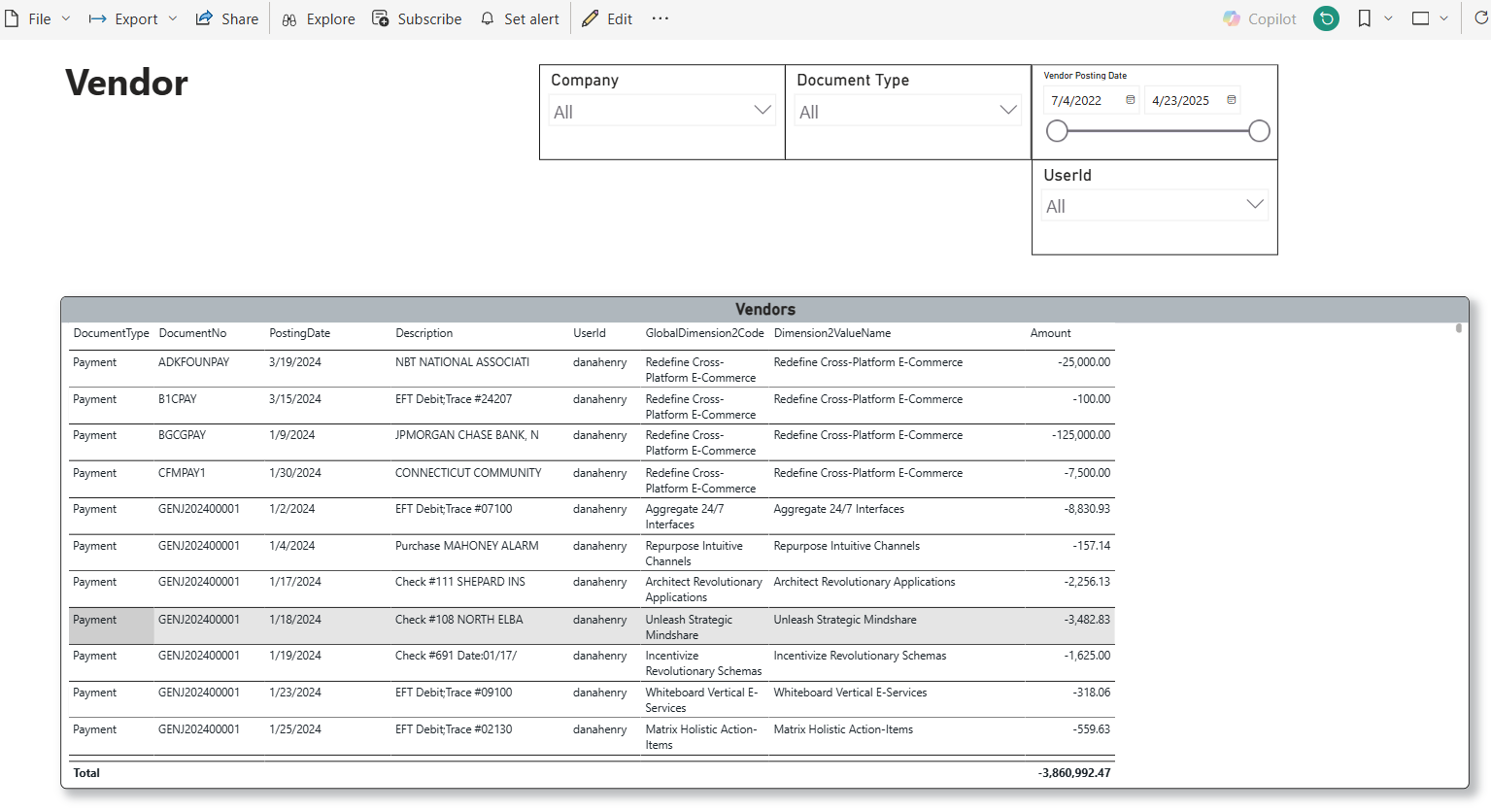1491x812 pixels.
Task: Click the Set alert button
Action: pos(520,18)
